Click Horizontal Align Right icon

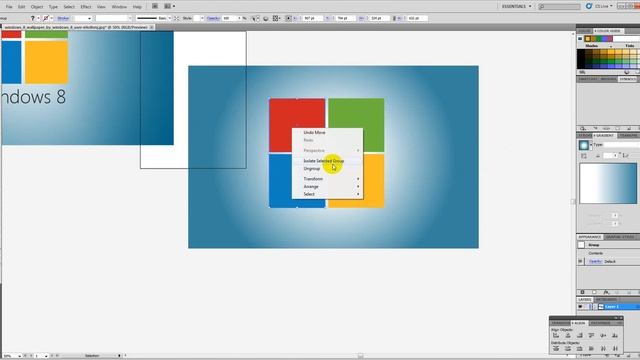point(579,336)
